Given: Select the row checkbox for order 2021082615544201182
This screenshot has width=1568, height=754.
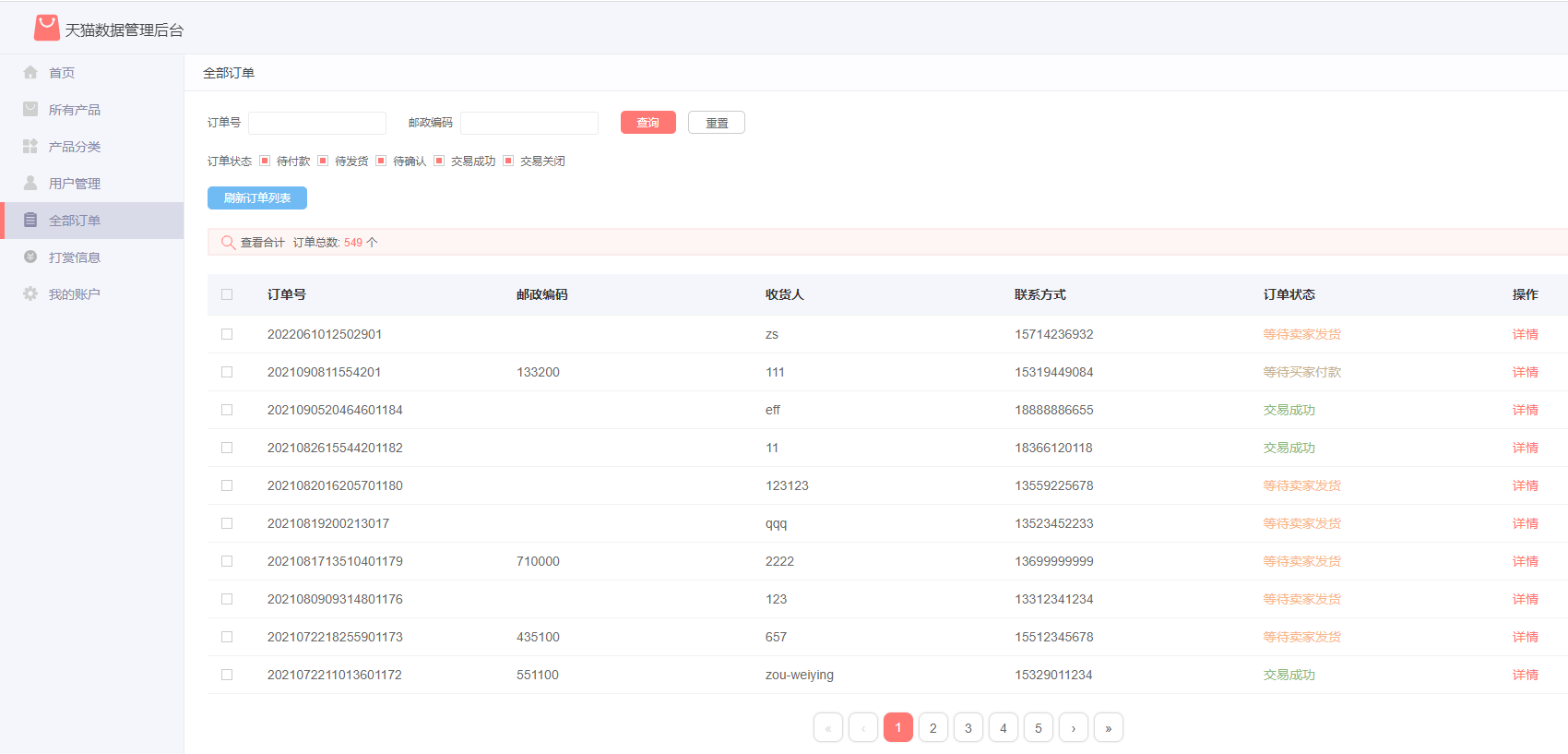Looking at the screenshot, I should (227, 448).
